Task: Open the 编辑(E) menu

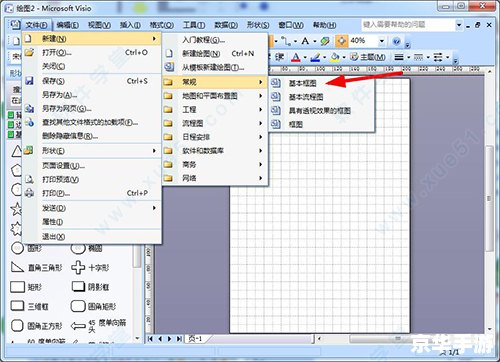Action: (68, 25)
